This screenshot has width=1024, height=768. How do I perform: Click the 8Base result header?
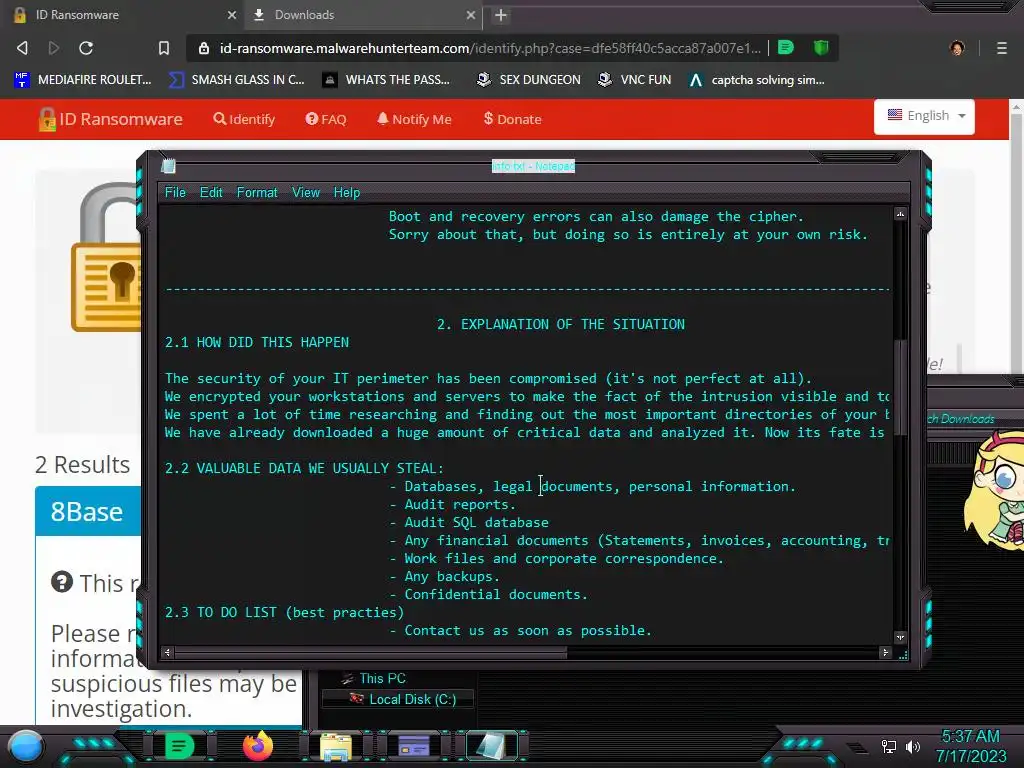pyautogui.click(x=88, y=511)
